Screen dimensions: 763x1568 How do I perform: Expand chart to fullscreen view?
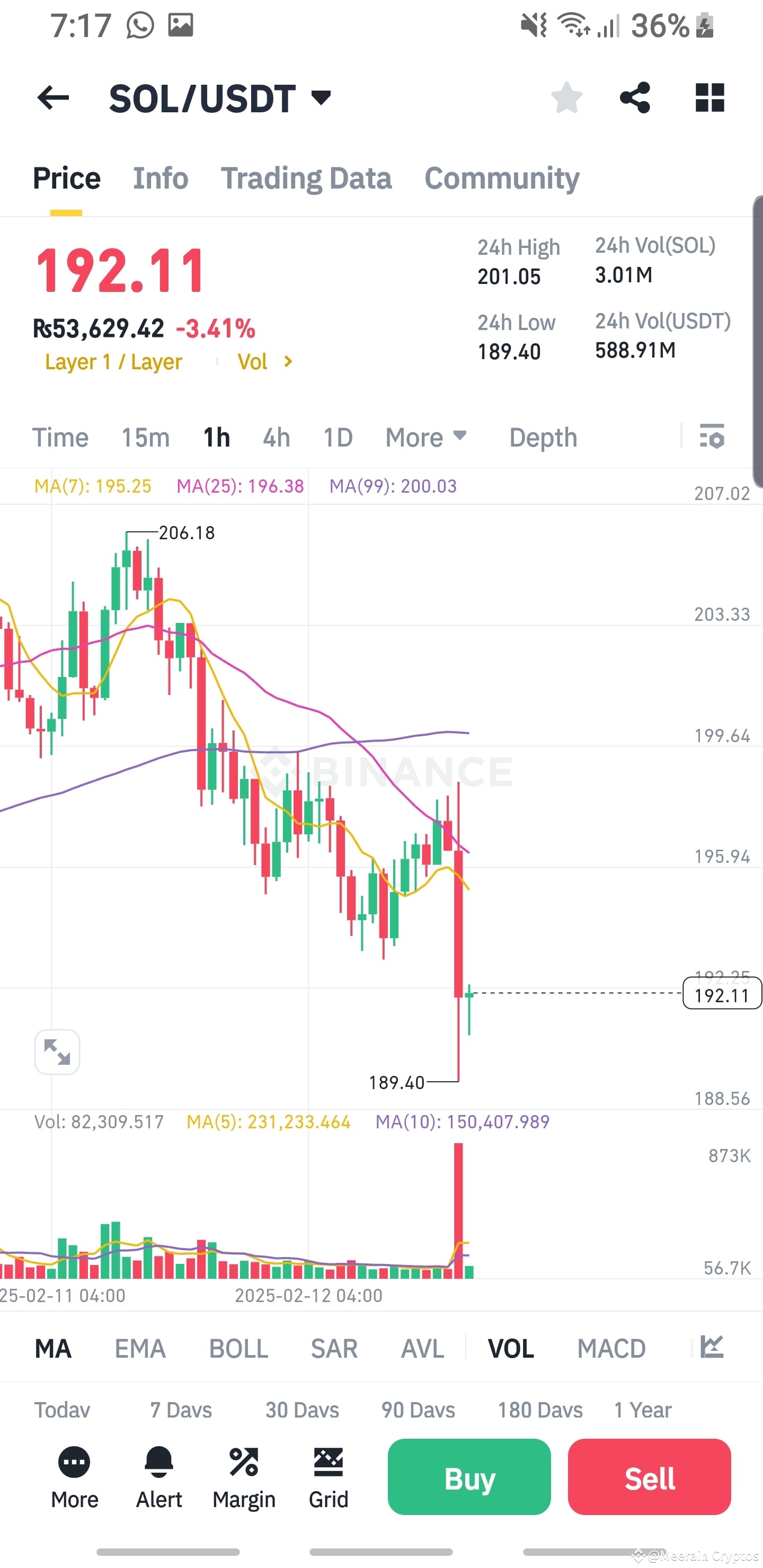[57, 1052]
